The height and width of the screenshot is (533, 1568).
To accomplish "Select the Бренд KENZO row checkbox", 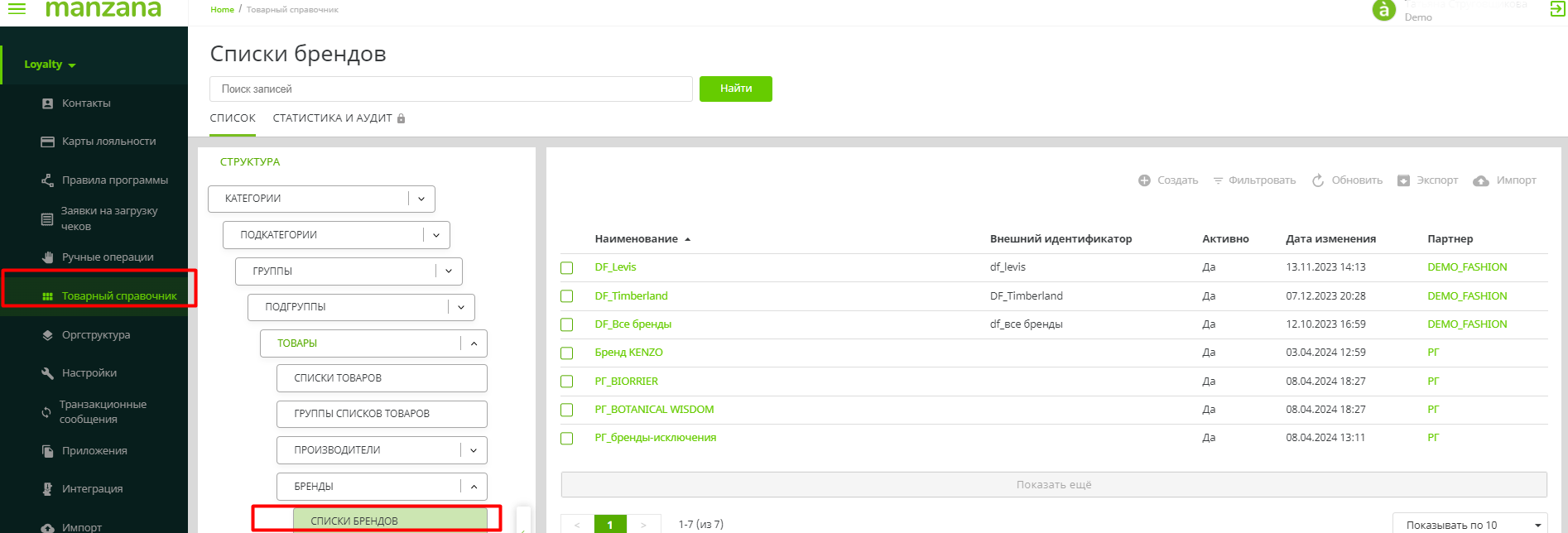I will (x=567, y=353).
